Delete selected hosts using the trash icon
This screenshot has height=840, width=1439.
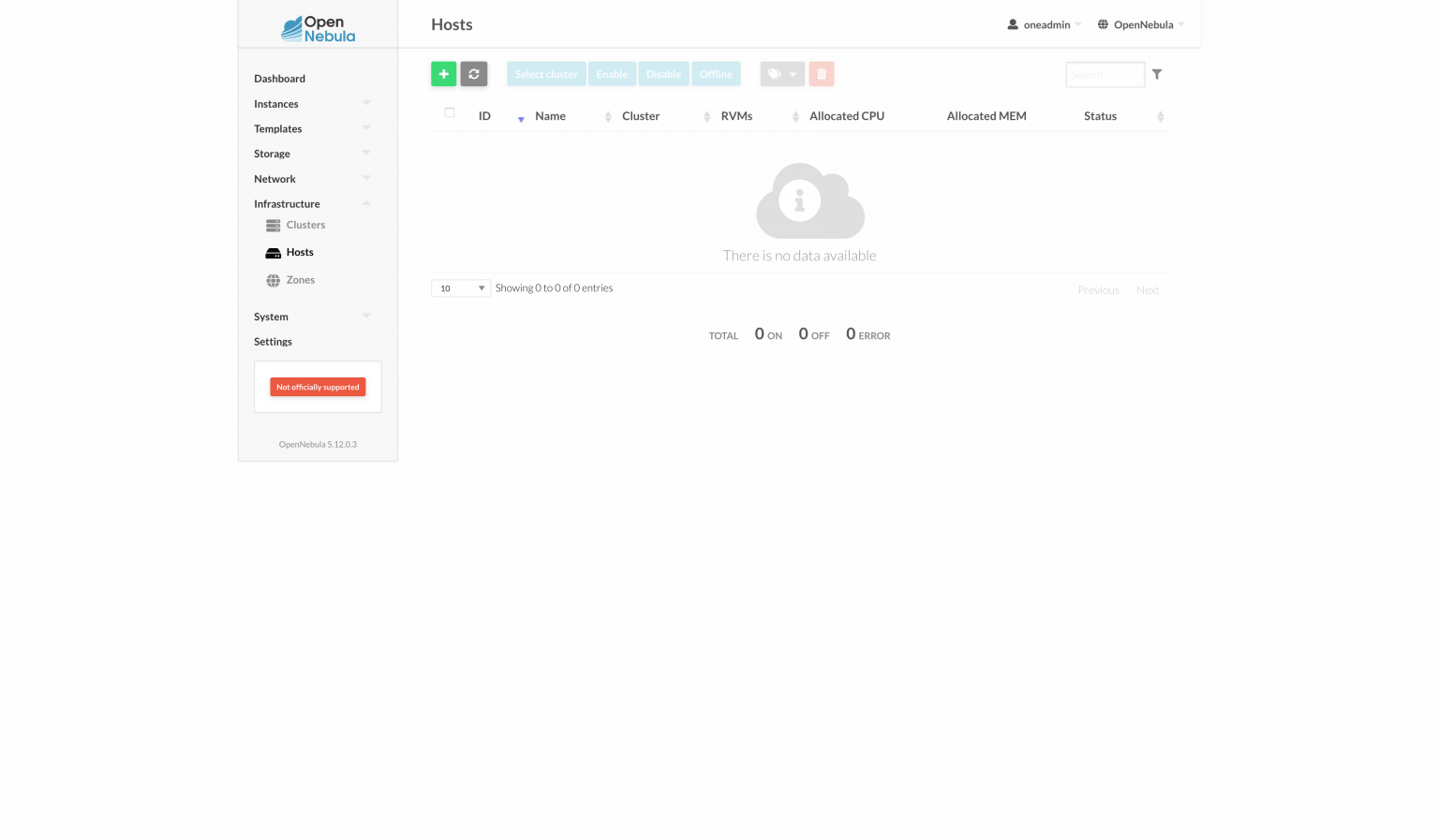[x=821, y=73]
